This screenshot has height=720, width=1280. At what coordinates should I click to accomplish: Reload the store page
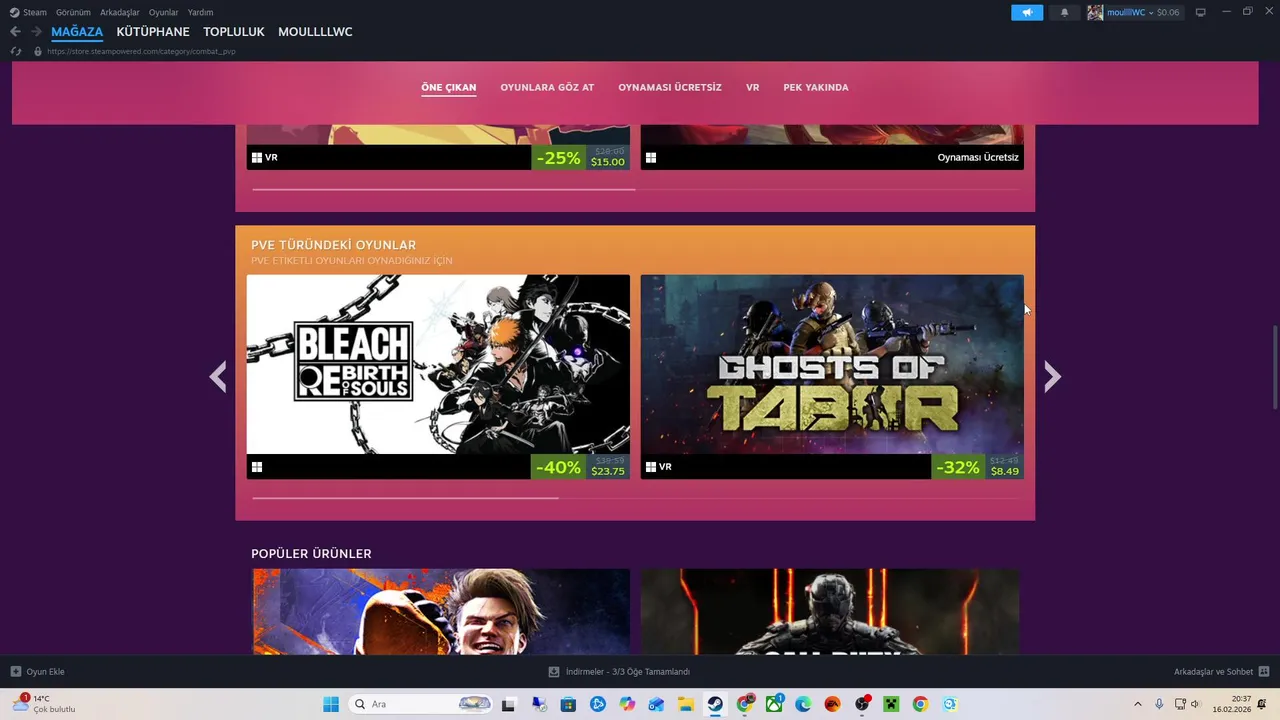coord(15,51)
